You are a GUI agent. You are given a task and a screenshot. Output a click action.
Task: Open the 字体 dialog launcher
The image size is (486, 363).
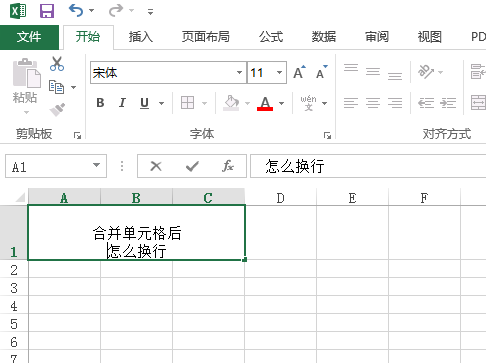click(x=327, y=135)
